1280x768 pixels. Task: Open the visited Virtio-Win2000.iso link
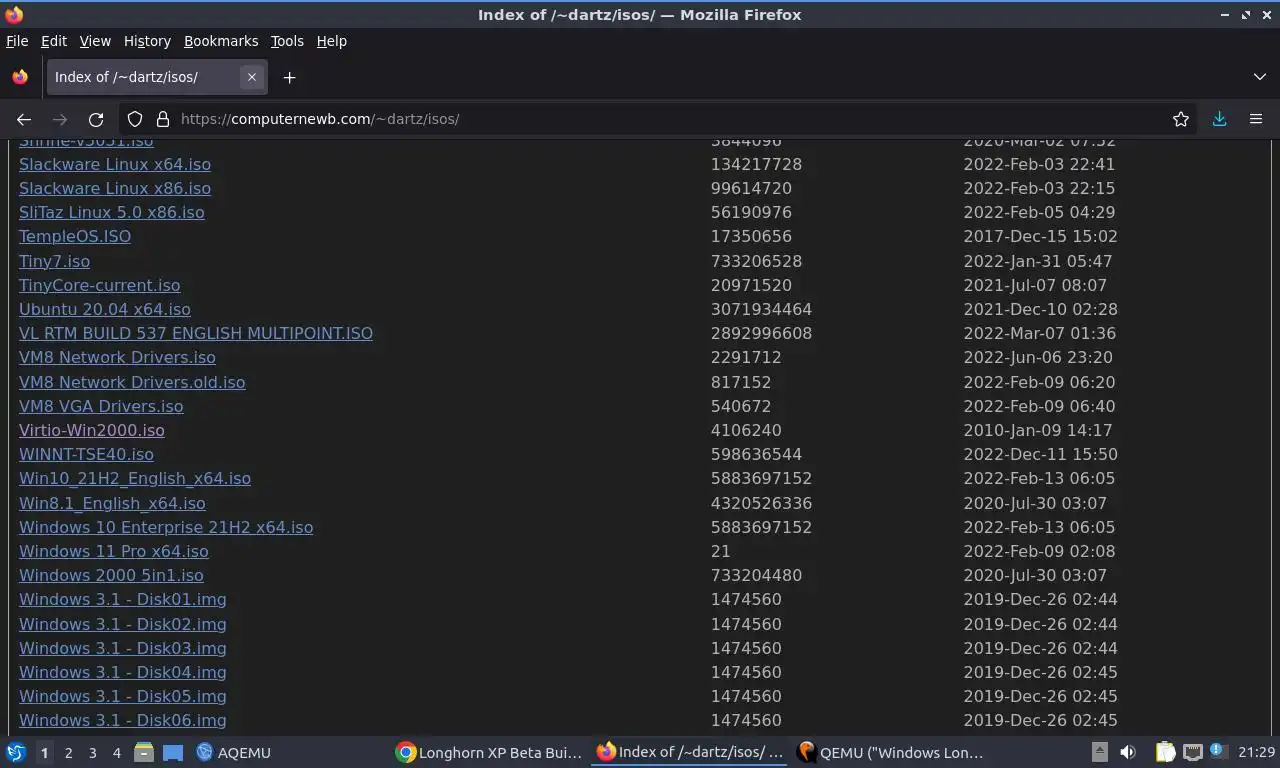[x=92, y=430]
